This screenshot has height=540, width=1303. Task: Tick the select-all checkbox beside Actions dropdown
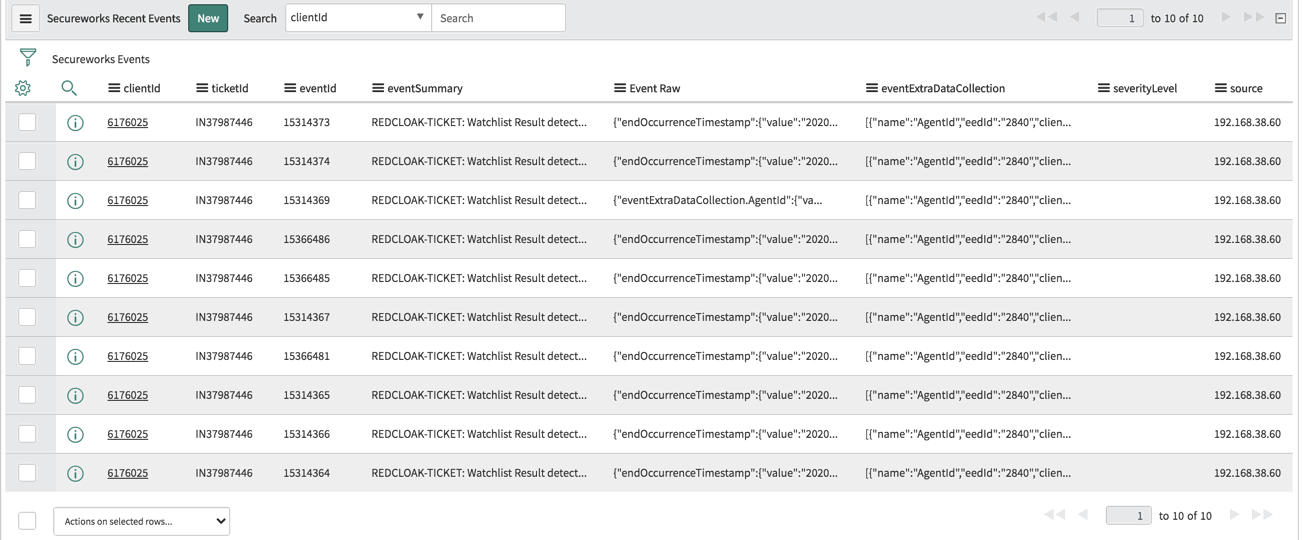tap(27, 521)
